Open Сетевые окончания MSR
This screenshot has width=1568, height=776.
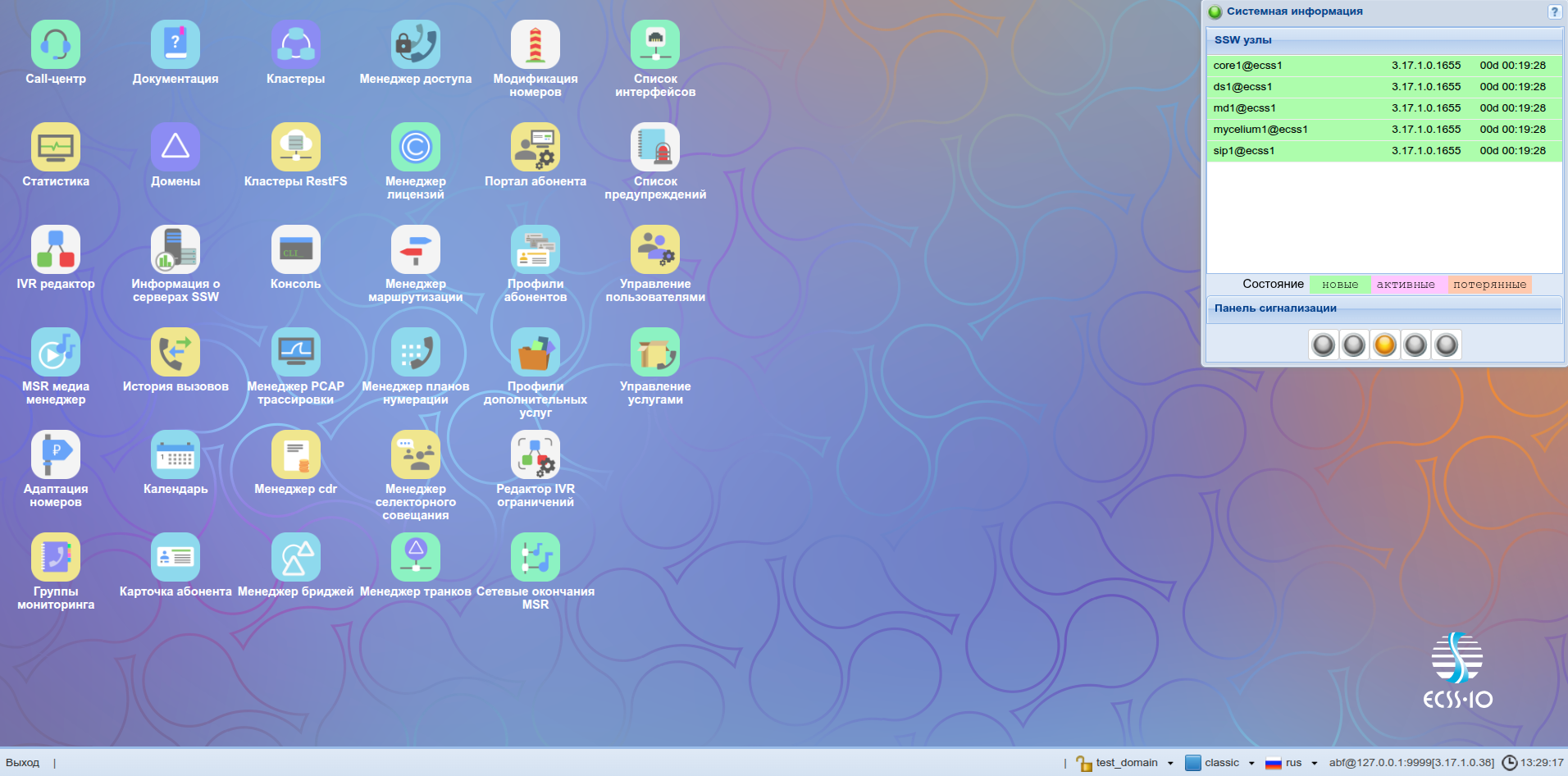pos(536,557)
